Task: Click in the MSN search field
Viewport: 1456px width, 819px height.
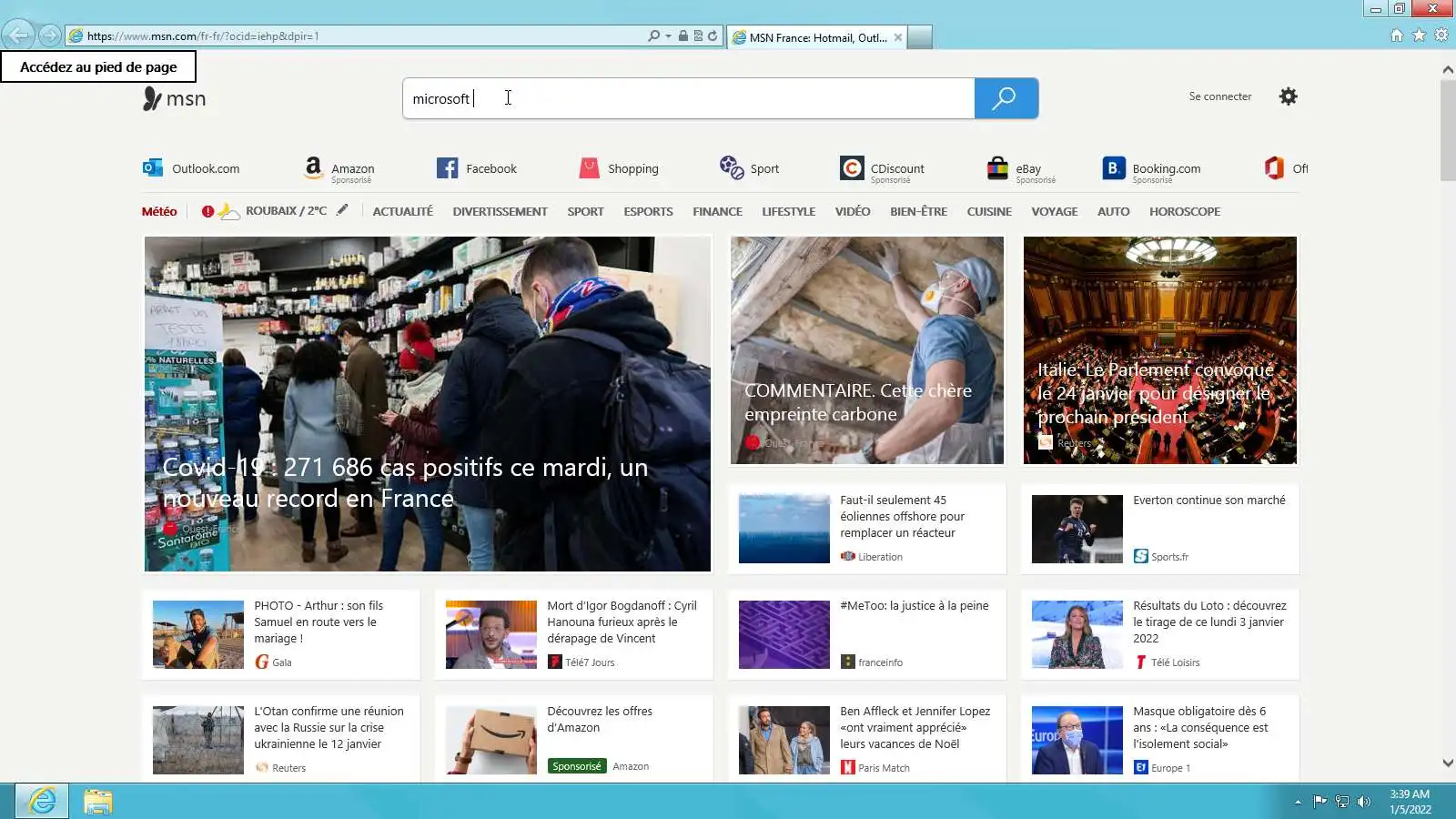Action: (x=689, y=98)
